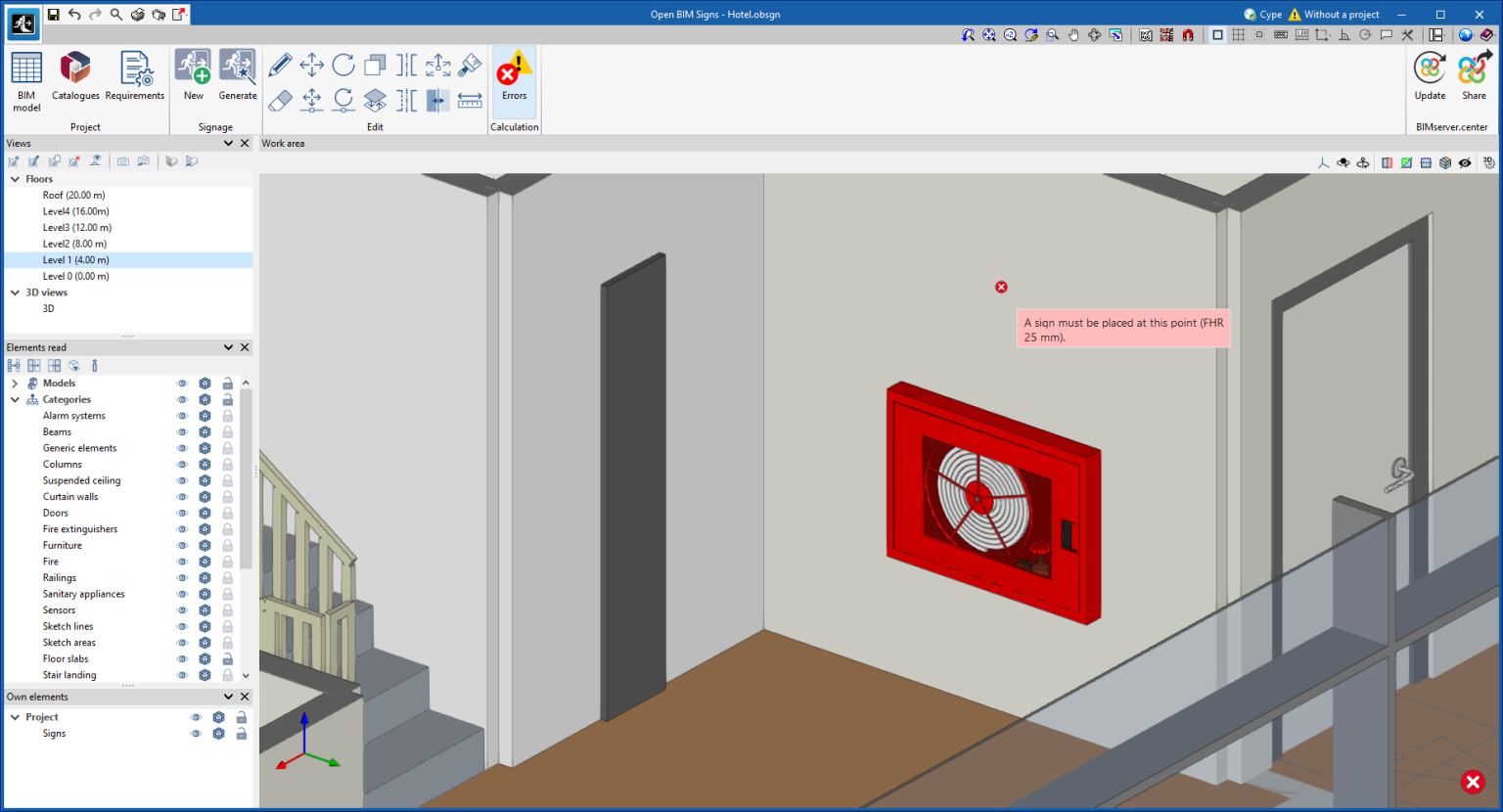This screenshot has height=812, width=1503.
Task: Expand the Models node in Elements read
Action: (17, 383)
